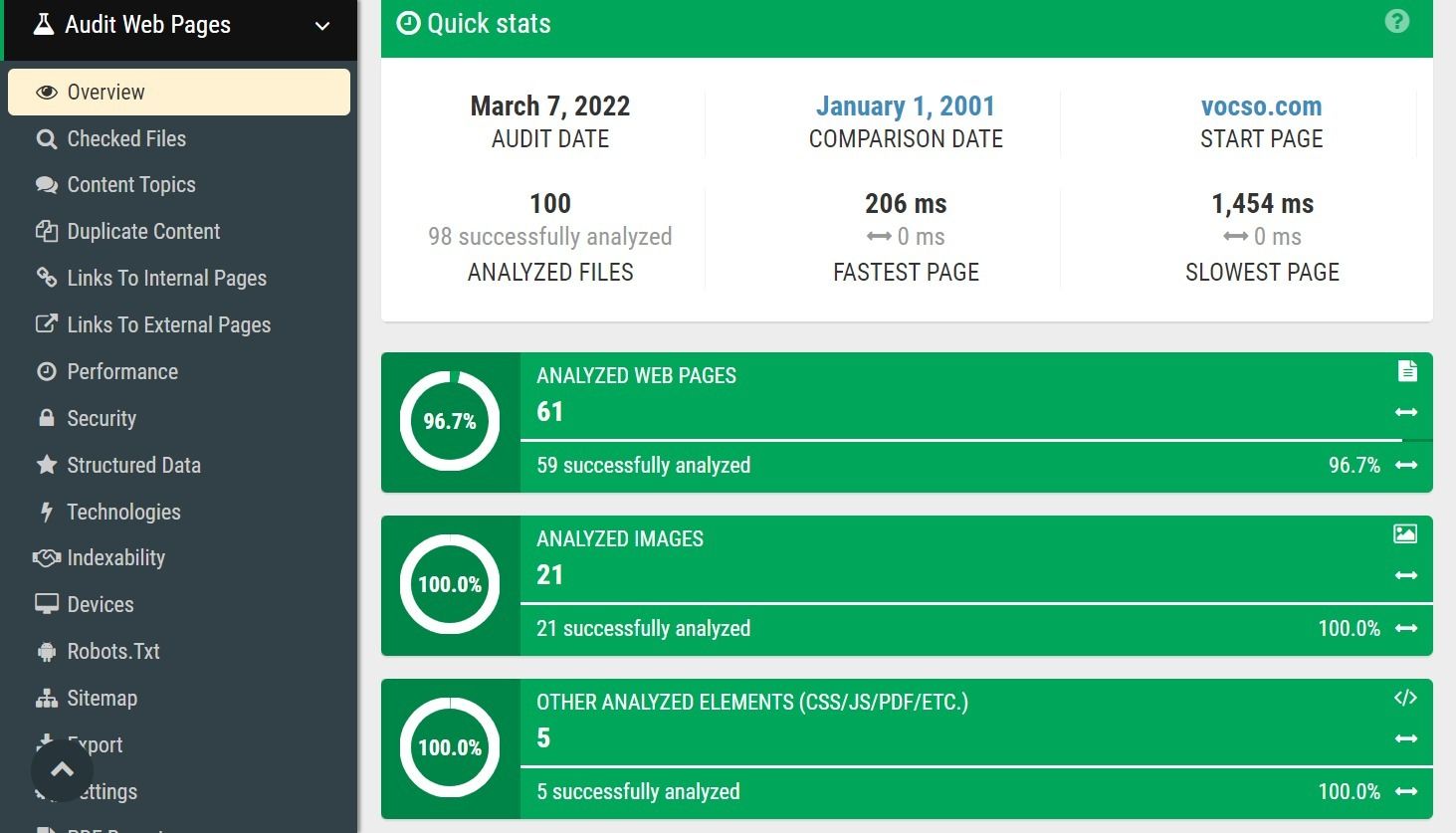Click the 206 ms fastest page value

point(906,204)
